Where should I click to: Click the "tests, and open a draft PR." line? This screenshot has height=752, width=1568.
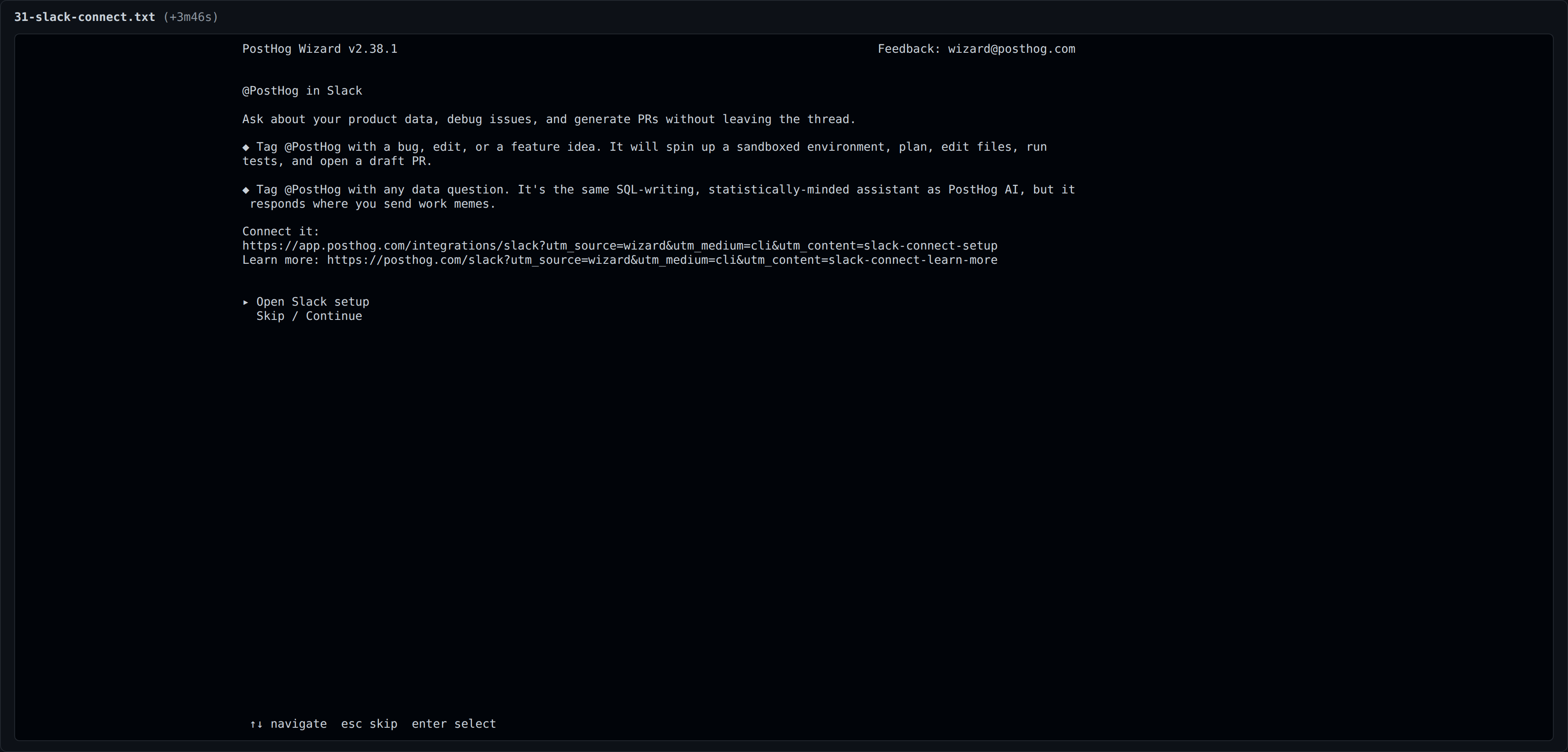[337, 161]
